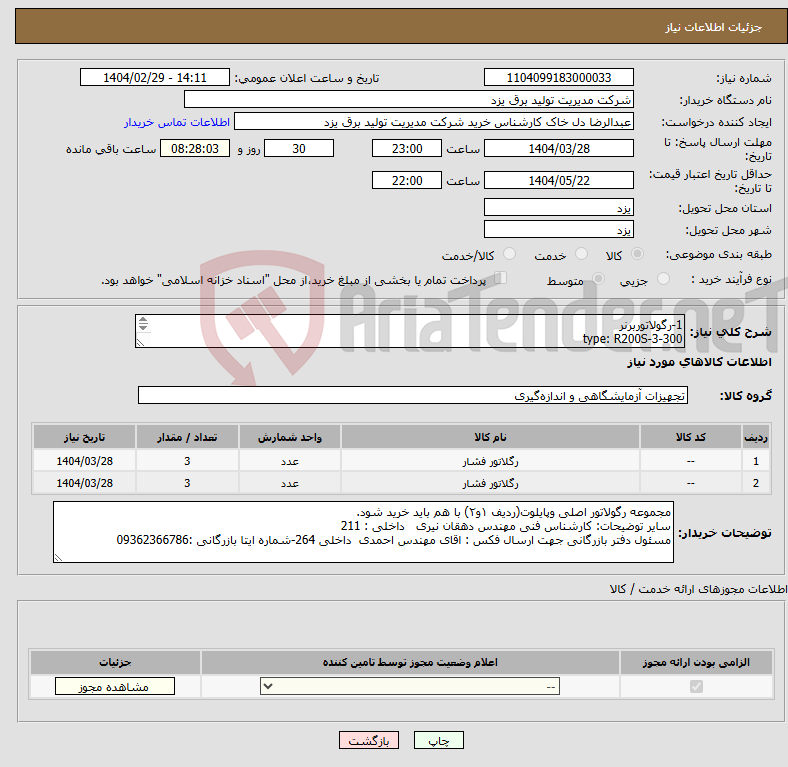Screen dimensions: 788x767
Task: Toggle the mandatory license checkbox
Action: pos(696,687)
